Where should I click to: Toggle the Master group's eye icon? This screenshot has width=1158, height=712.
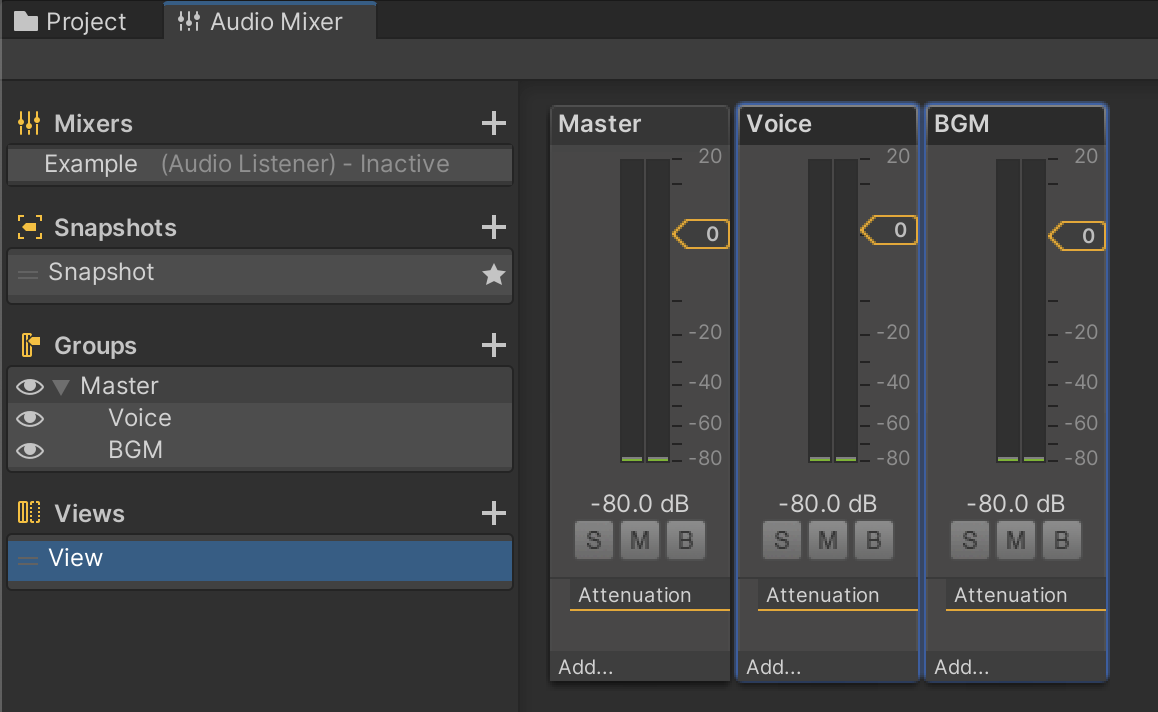30,385
